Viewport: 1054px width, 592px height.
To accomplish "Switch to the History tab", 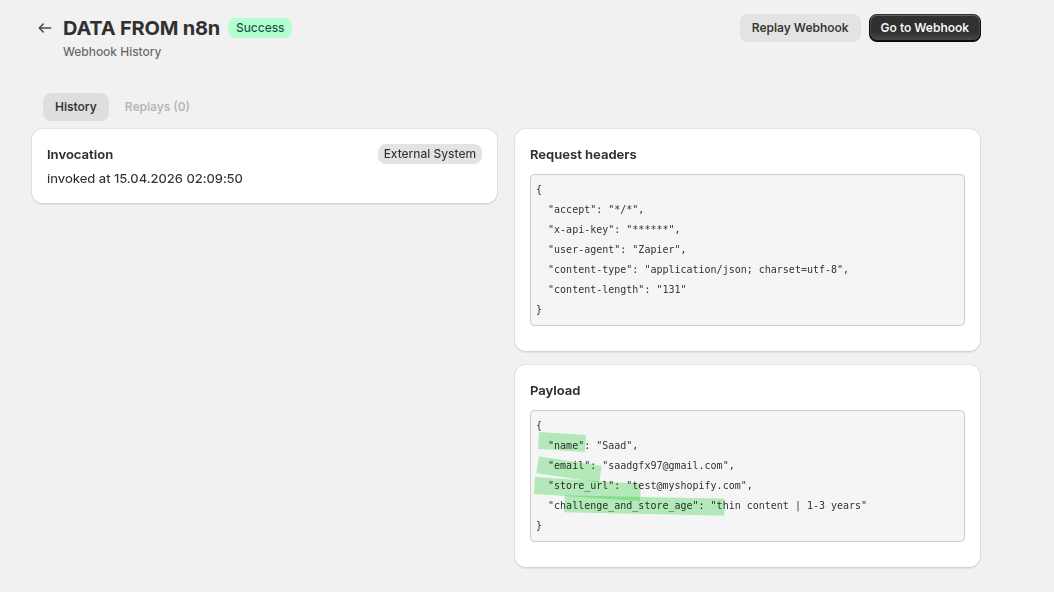I will coord(76,107).
